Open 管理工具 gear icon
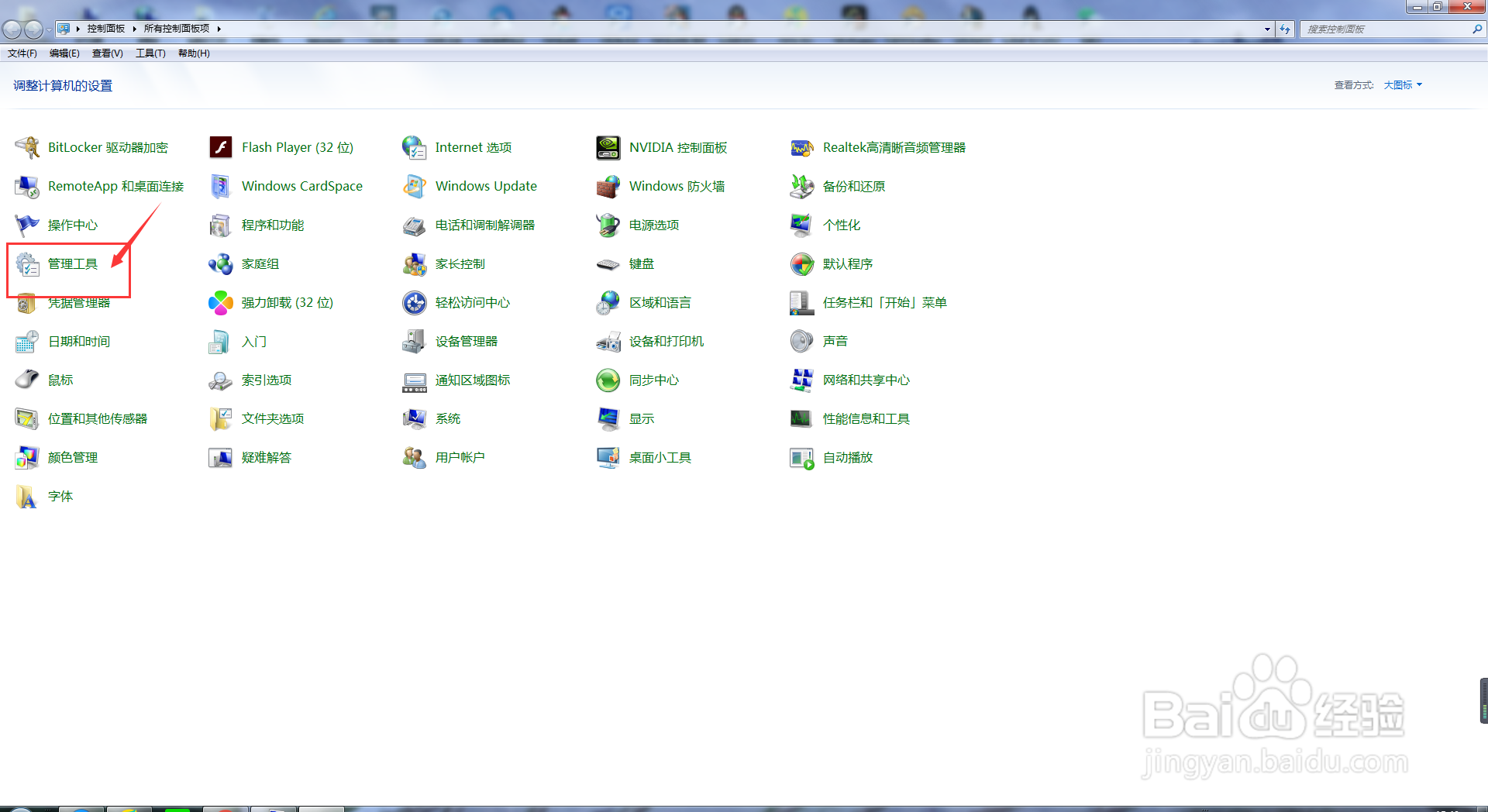Viewport: 1488px width, 812px height. 27,263
